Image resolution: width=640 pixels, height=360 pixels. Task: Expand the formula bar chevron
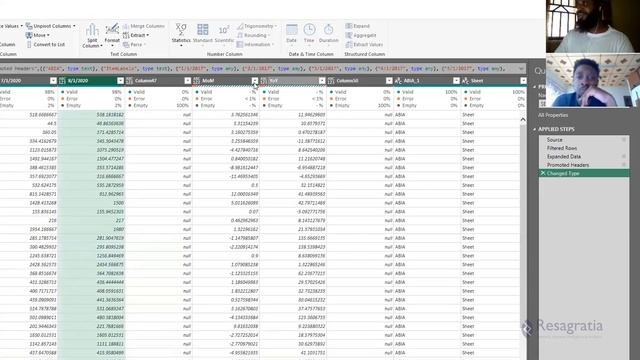point(521,69)
